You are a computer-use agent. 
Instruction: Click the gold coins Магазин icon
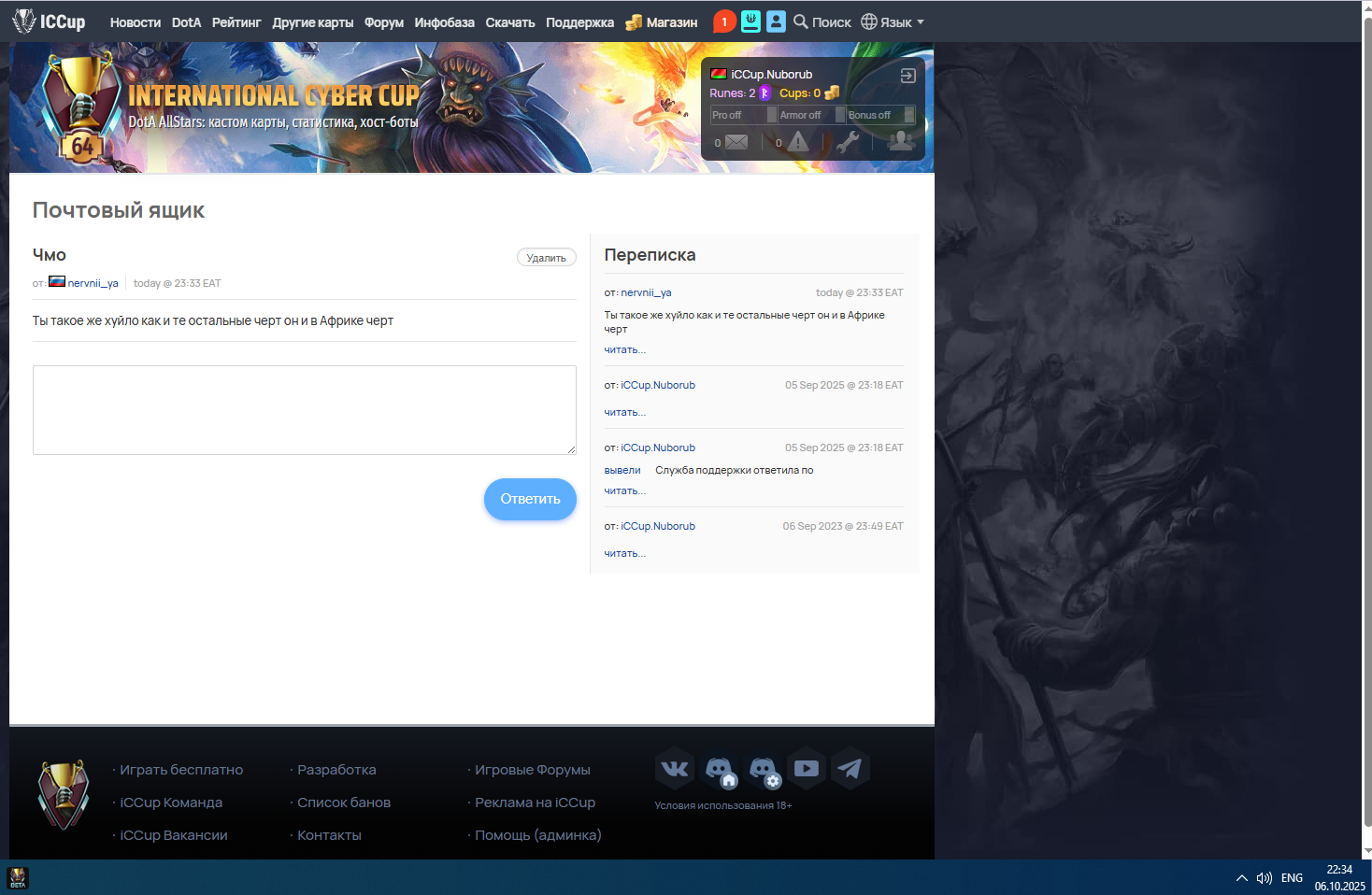(634, 22)
